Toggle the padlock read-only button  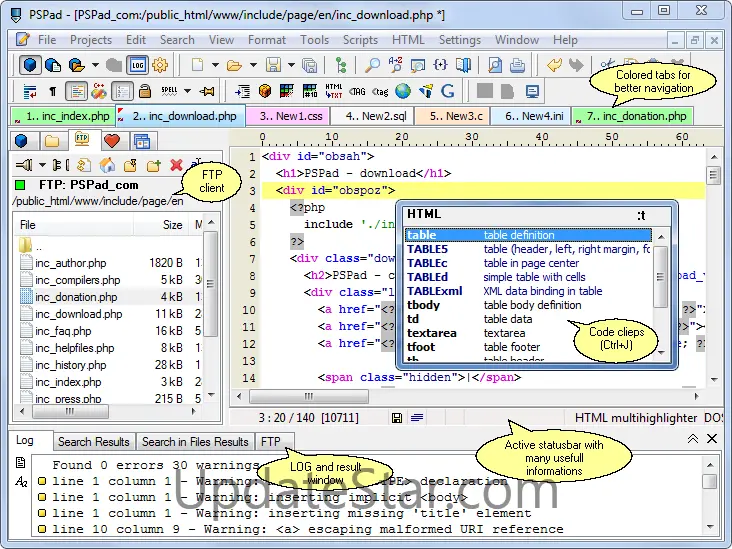[x=145, y=92]
